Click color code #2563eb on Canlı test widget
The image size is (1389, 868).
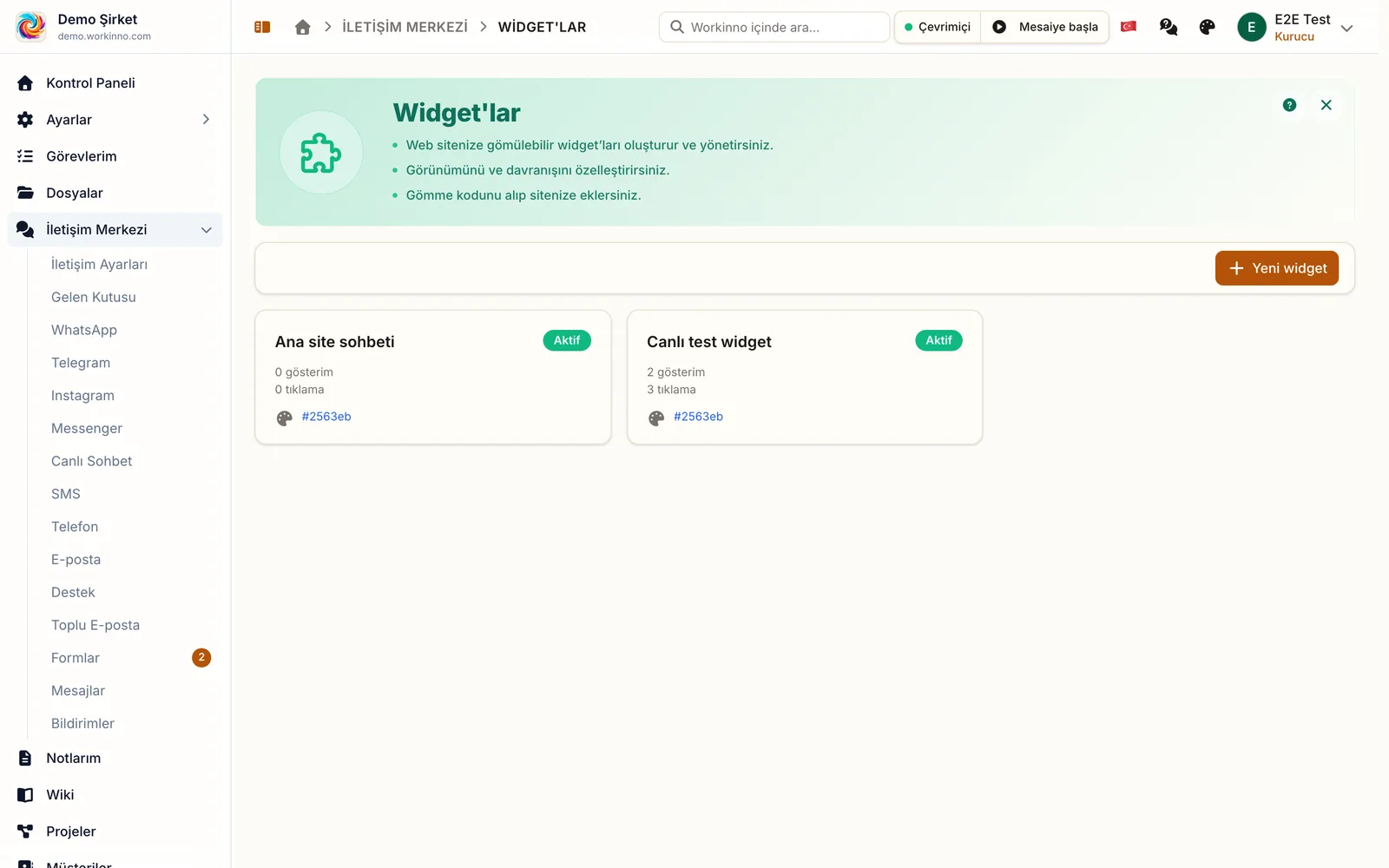pyautogui.click(x=698, y=417)
